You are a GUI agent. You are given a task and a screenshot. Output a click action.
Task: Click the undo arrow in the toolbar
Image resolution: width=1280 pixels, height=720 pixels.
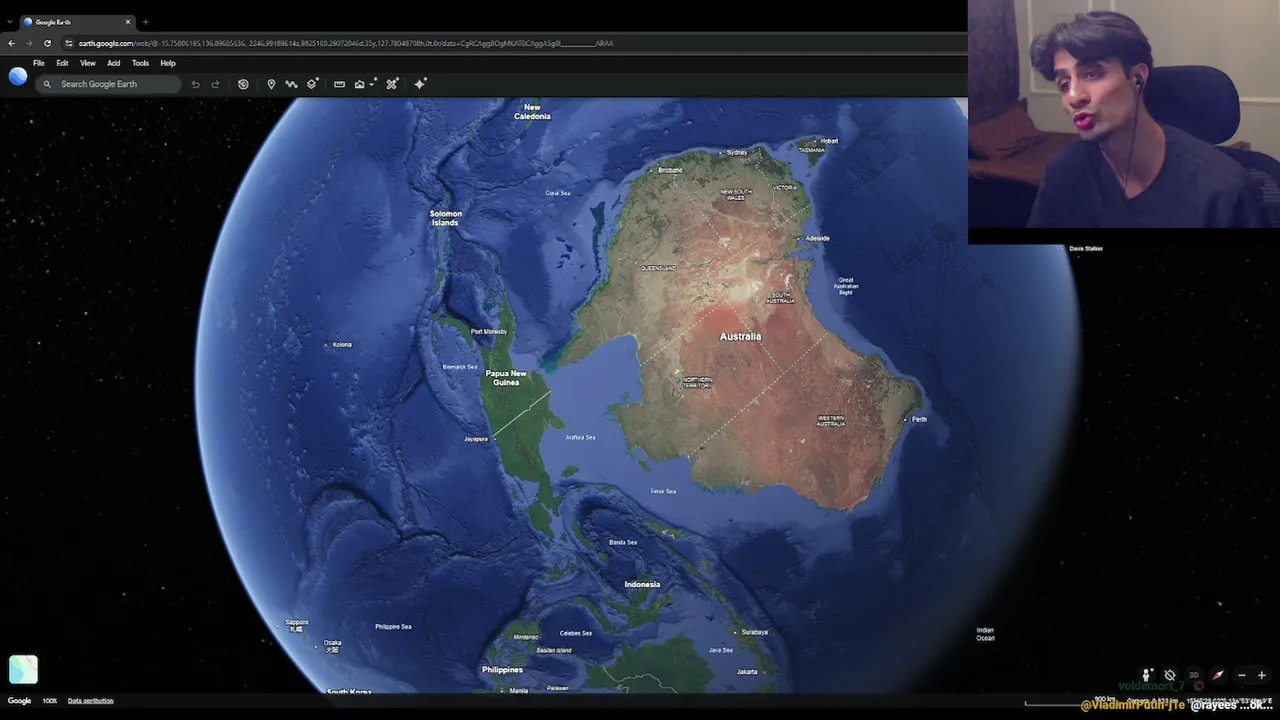point(195,84)
